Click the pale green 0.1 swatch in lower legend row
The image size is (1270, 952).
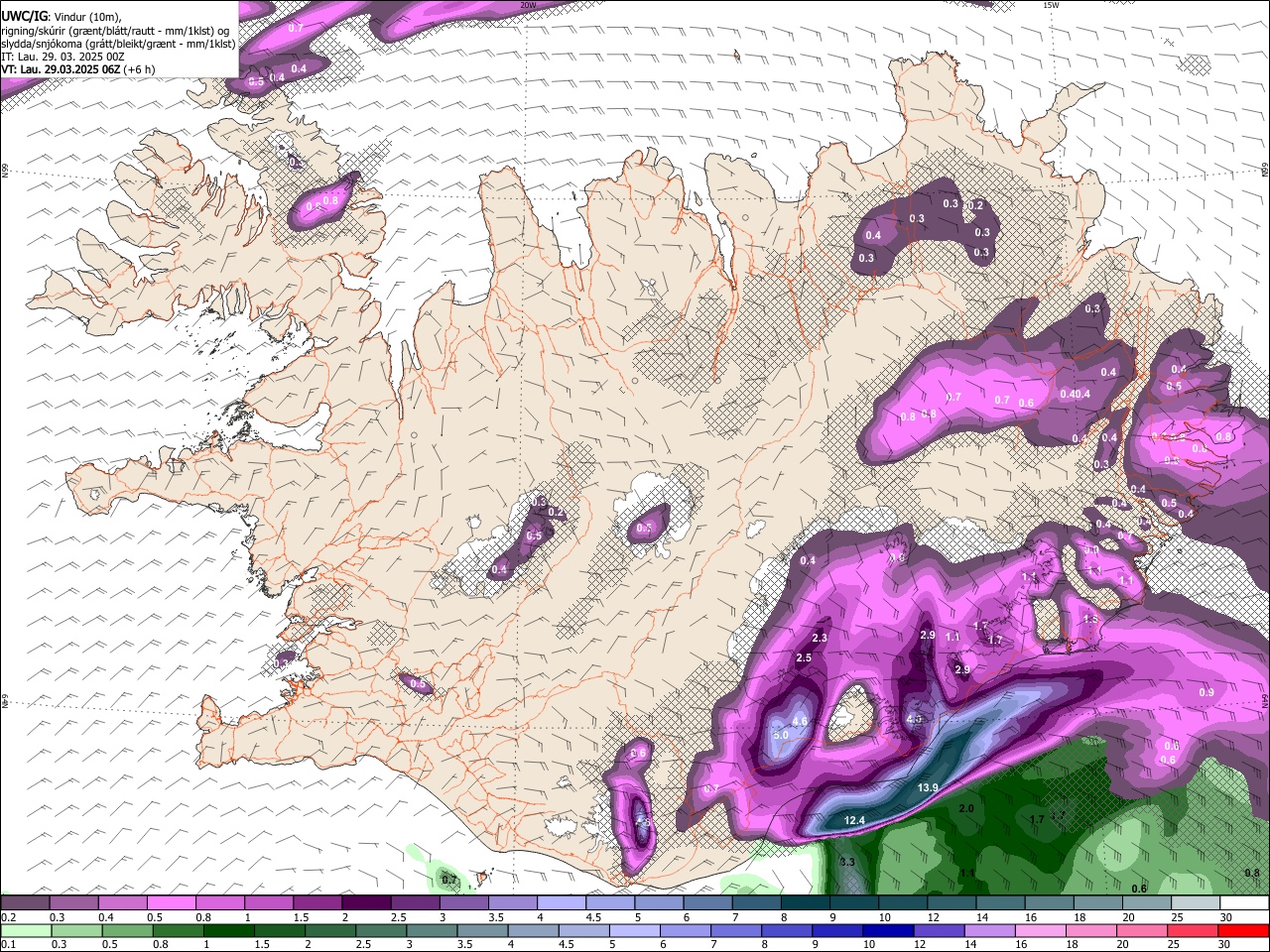[x=27, y=930]
